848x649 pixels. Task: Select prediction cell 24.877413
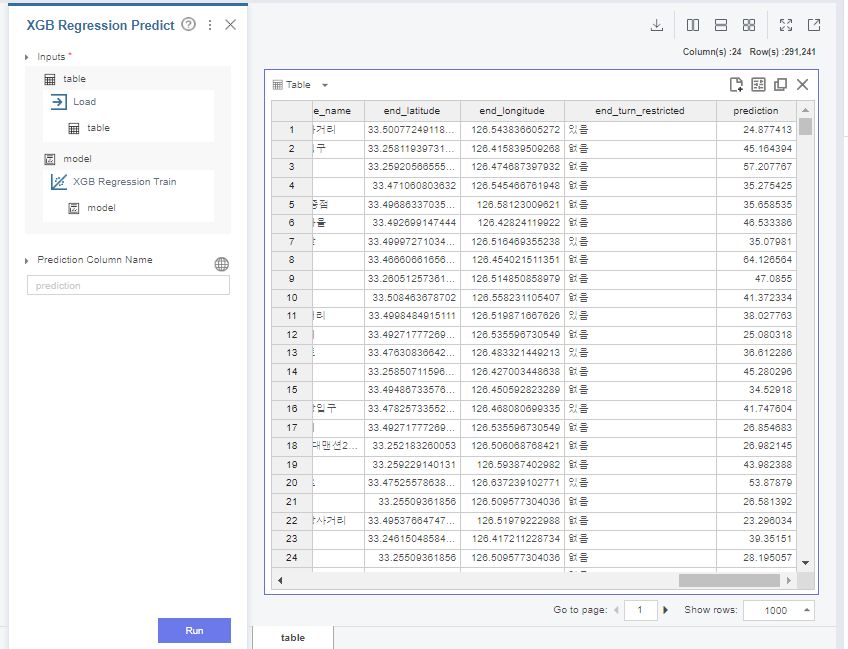click(756, 130)
